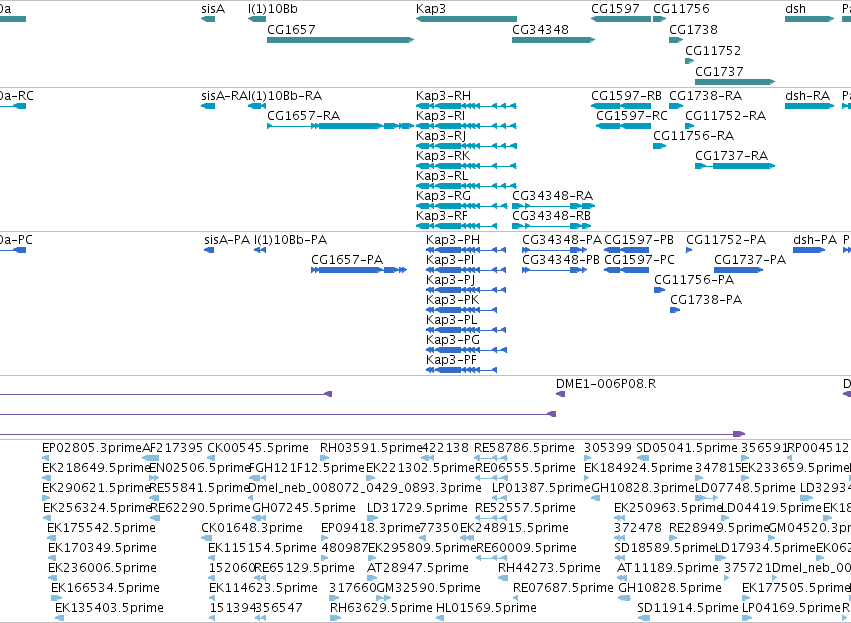Click the Kap3-RG transcript label

443,195
